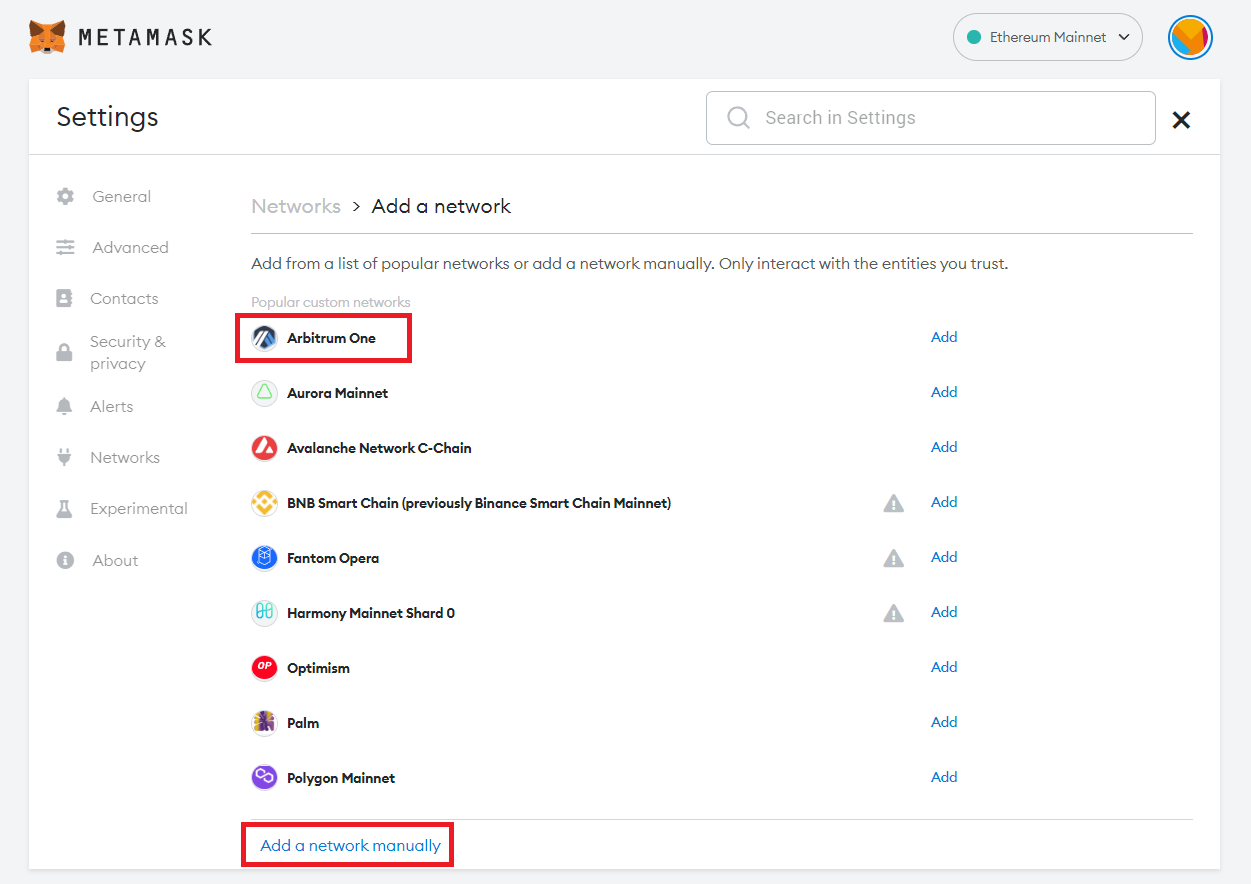
Task: Click the BNB Smart Chain logo
Action: click(264, 503)
